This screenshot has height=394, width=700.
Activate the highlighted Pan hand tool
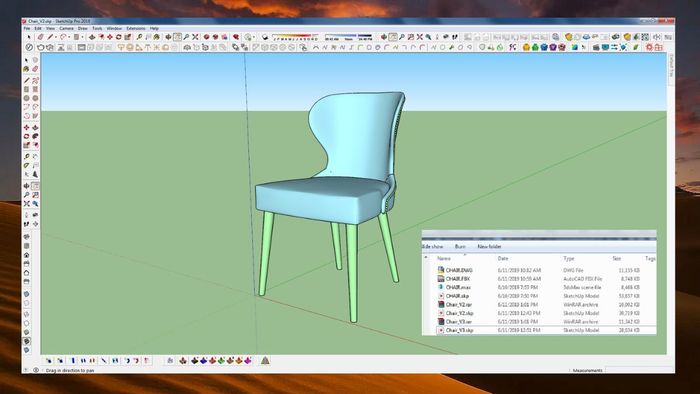(177, 37)
